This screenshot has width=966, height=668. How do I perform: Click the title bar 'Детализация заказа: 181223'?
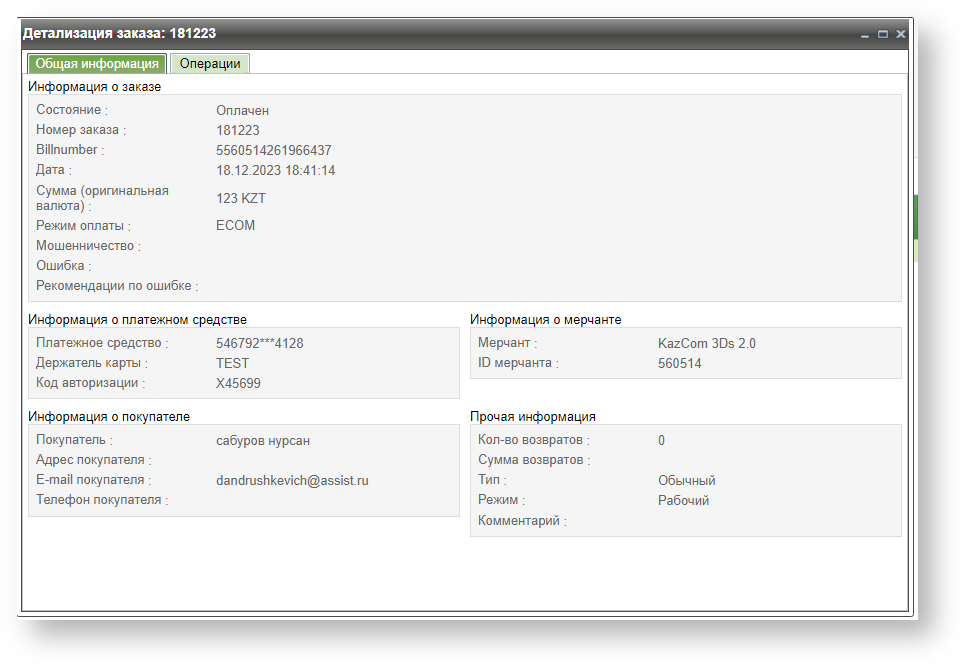click(120, 34)
